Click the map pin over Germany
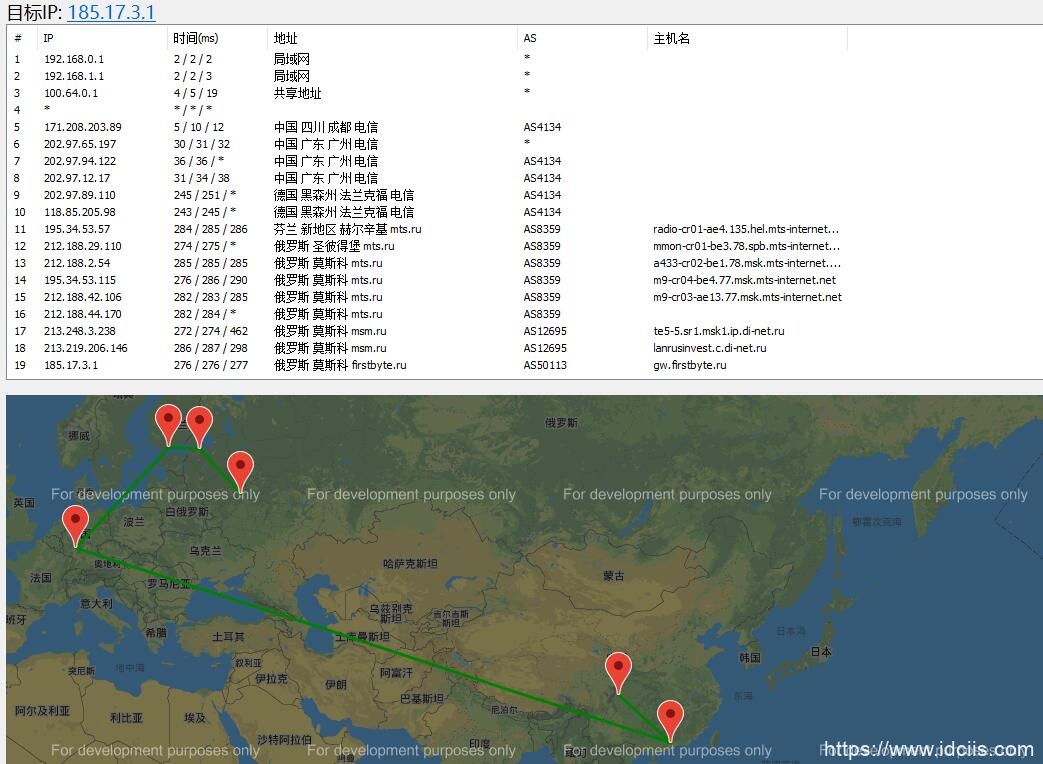Screen dimensions: 1043x764 74,520
